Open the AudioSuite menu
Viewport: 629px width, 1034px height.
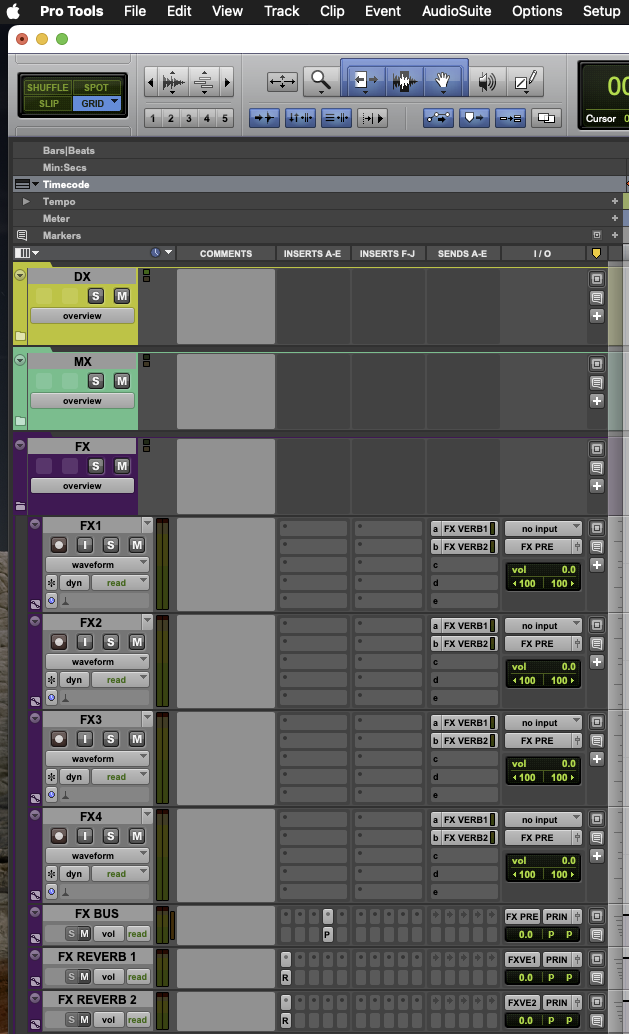pos(456,11)
